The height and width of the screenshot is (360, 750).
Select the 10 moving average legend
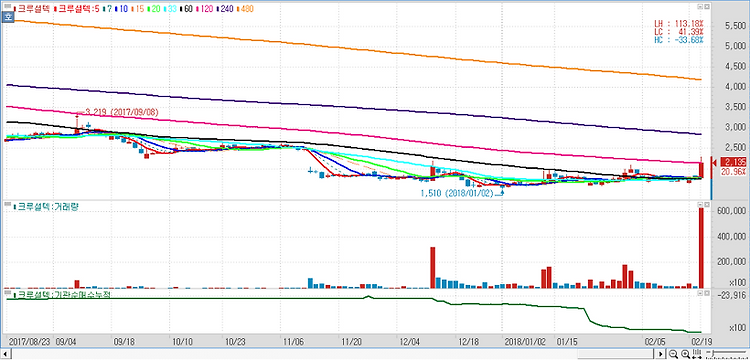[121, 9]
